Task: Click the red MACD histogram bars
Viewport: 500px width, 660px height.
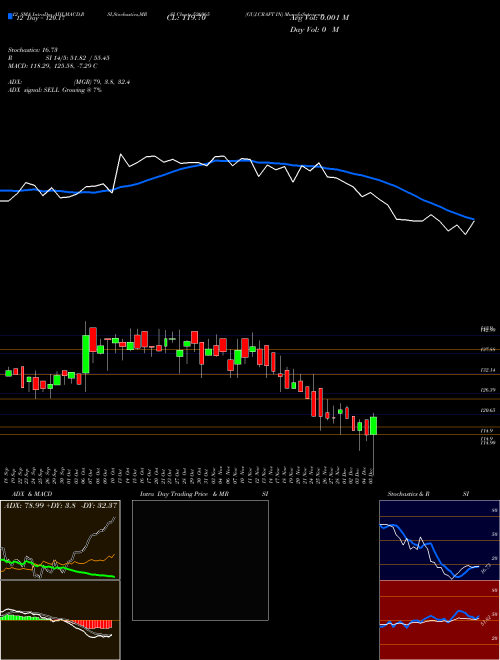Action: pos(91,624)
